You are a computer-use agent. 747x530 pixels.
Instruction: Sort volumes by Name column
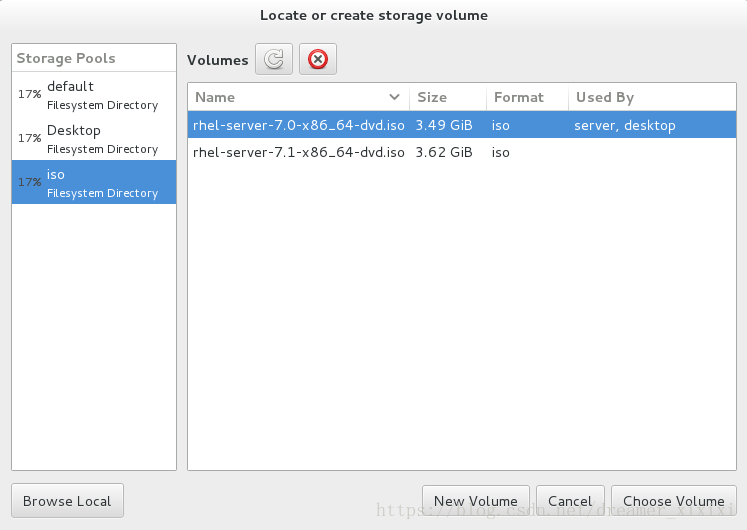(299, 97)
